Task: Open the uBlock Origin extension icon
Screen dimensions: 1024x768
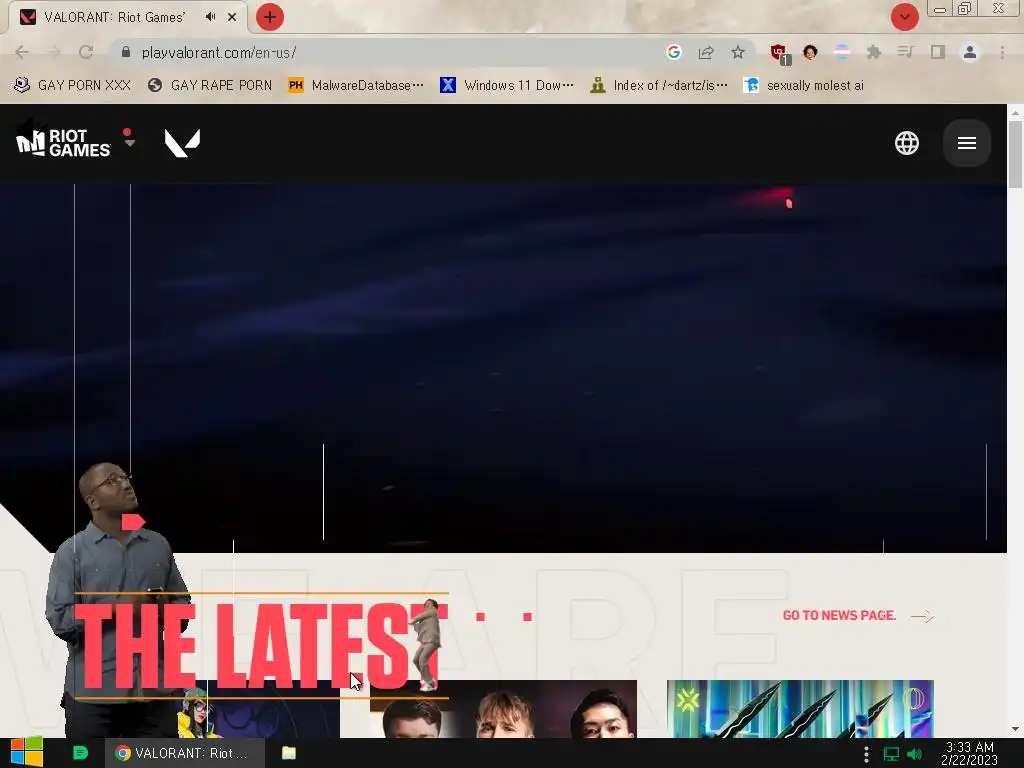Action: (x=779, y=54)
